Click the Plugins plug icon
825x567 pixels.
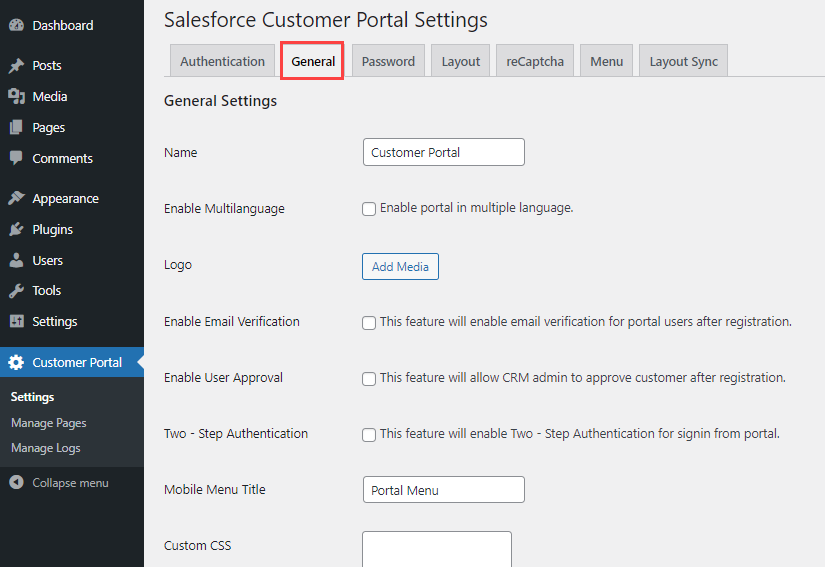tap(16, 229)
